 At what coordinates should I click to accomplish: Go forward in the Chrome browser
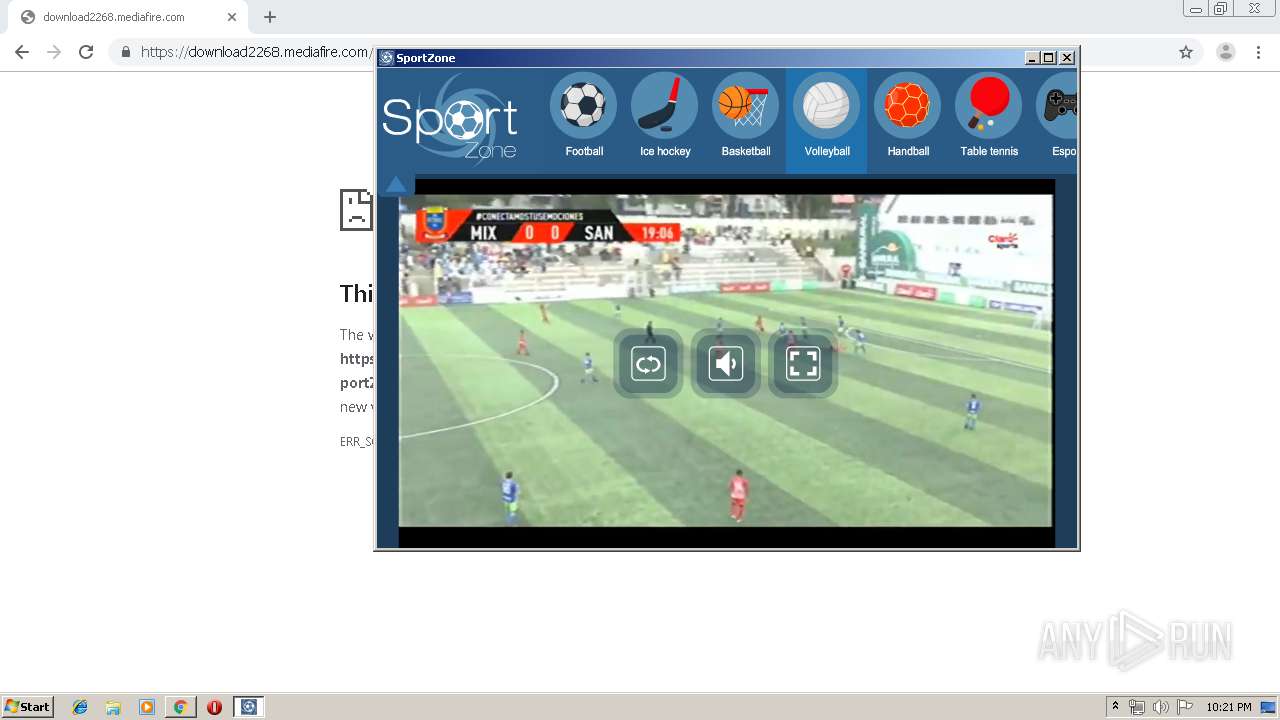tap(54, 52)
